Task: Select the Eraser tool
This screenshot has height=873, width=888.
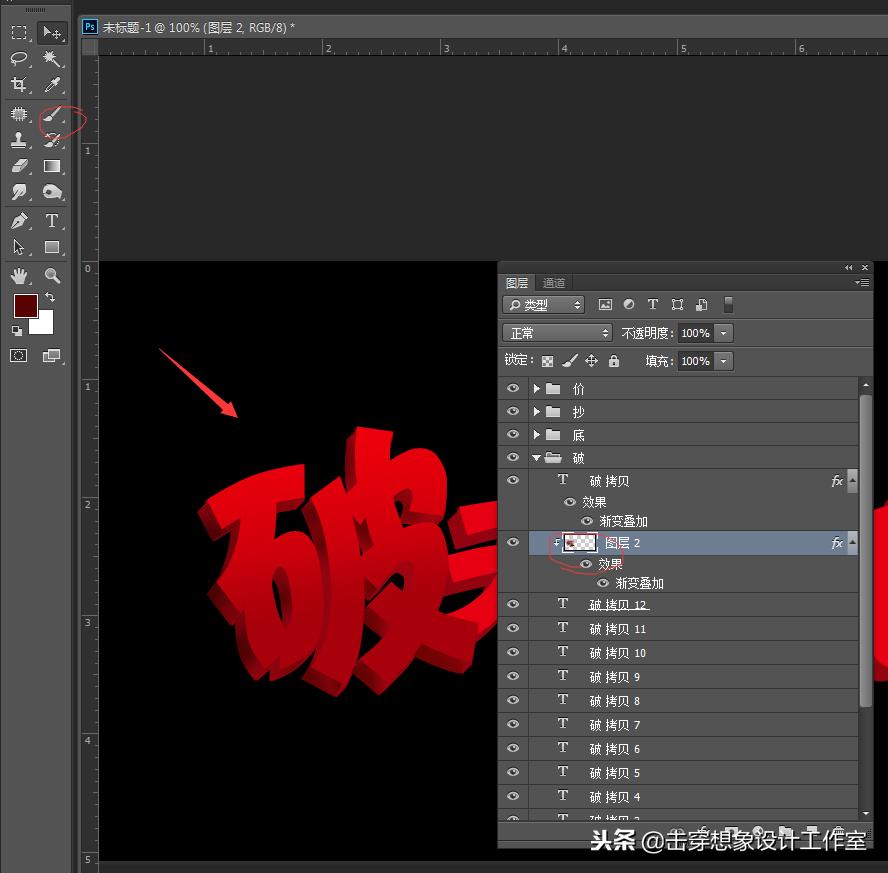Action: [x=18, y=166]
